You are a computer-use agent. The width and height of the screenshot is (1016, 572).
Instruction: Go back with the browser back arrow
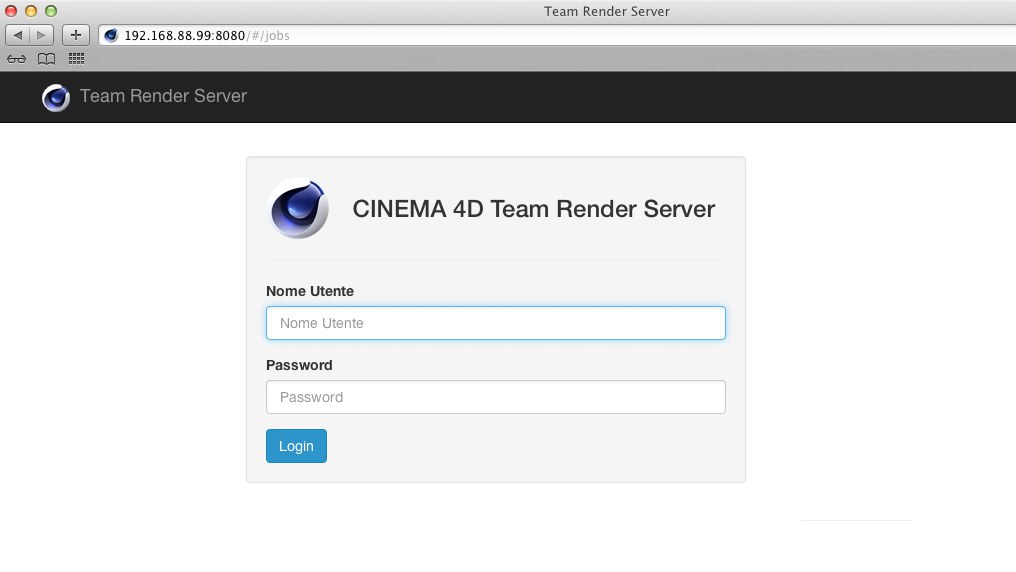click(17, 35)
